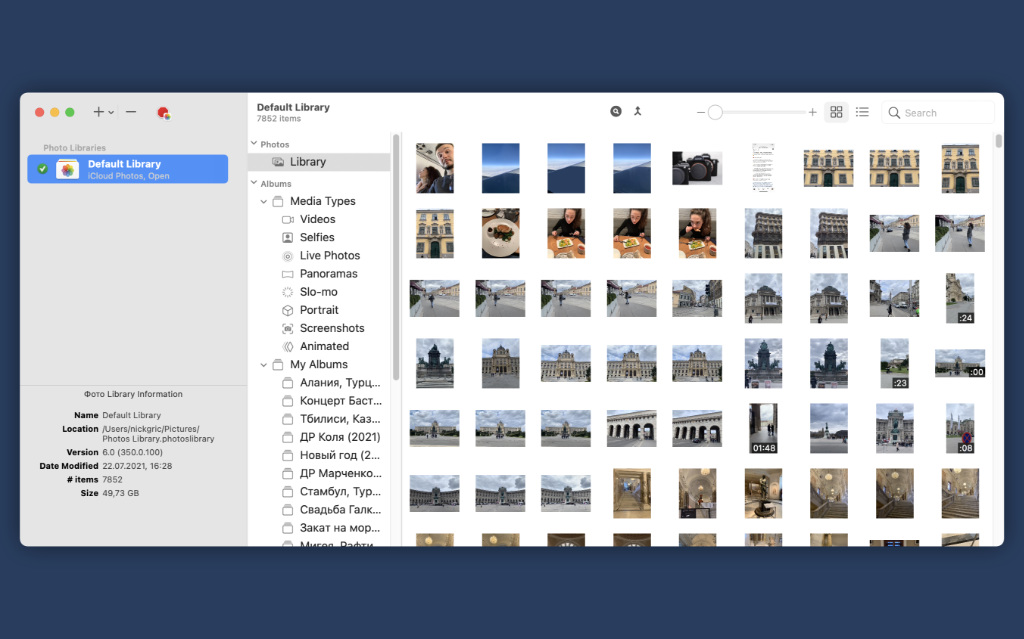The height and width of the screenshot is (639, 1024).
Task: Open the Screenshots album
Action: [x=332, y=328]
